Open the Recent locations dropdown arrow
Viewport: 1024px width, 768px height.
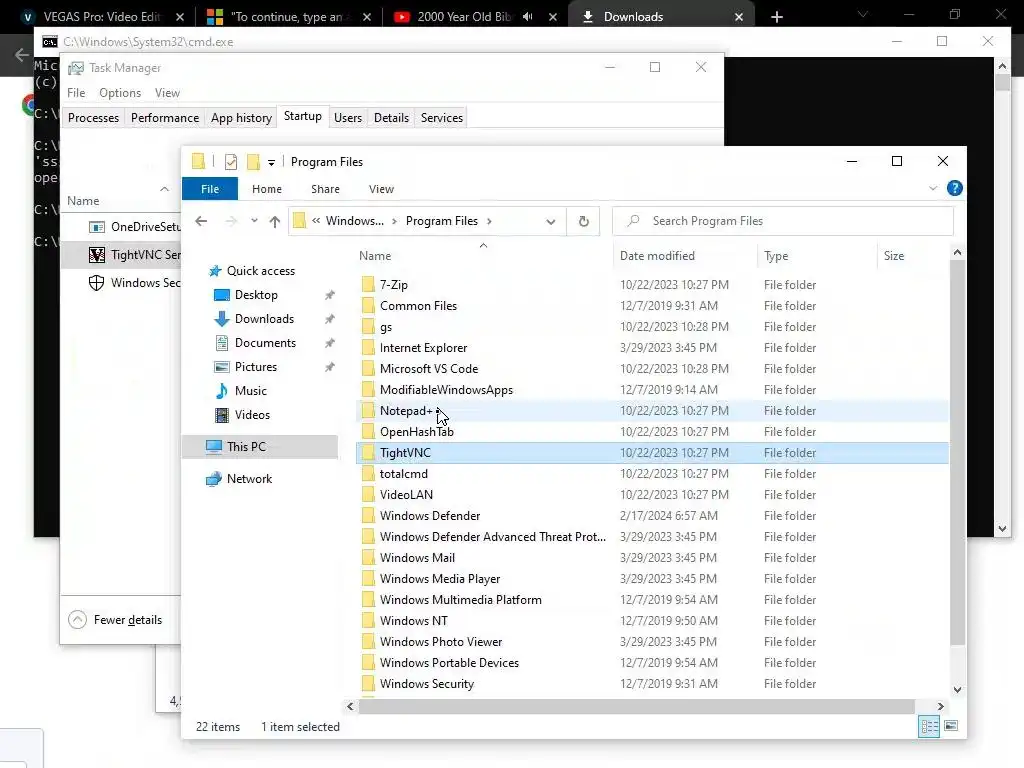[254, 221]
